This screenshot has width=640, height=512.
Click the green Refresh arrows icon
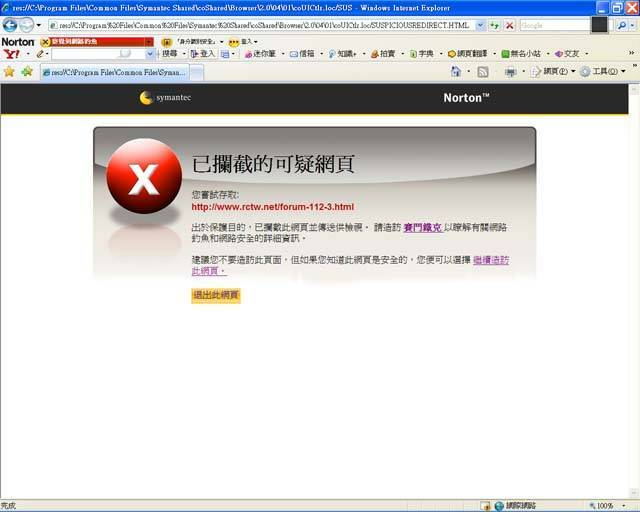click(495, 25)
